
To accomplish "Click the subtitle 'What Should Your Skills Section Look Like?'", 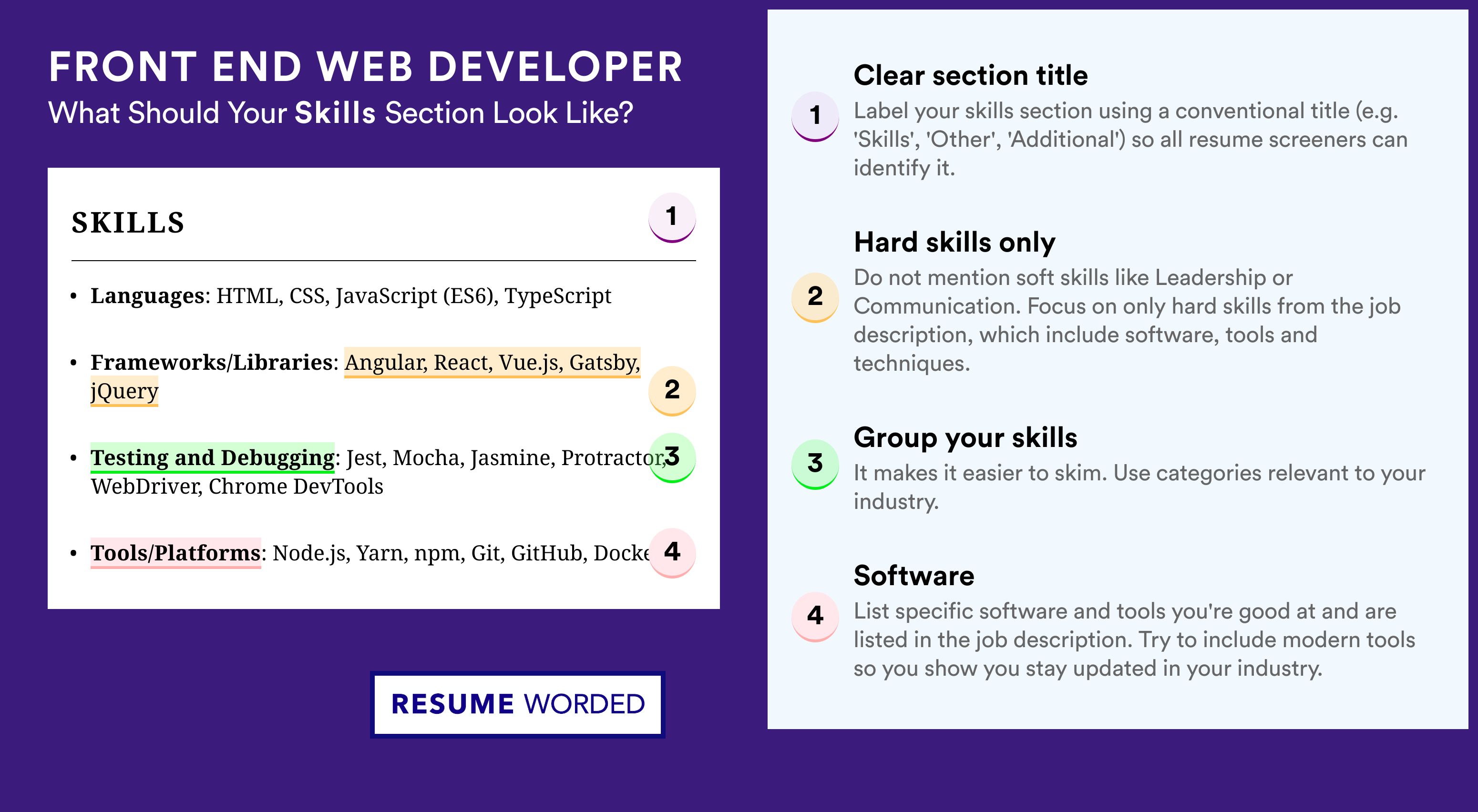I will [x=341, y=112].
